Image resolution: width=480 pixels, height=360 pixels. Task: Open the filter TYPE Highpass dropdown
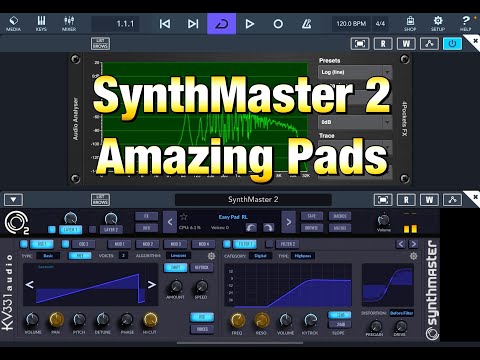[303, 256]
